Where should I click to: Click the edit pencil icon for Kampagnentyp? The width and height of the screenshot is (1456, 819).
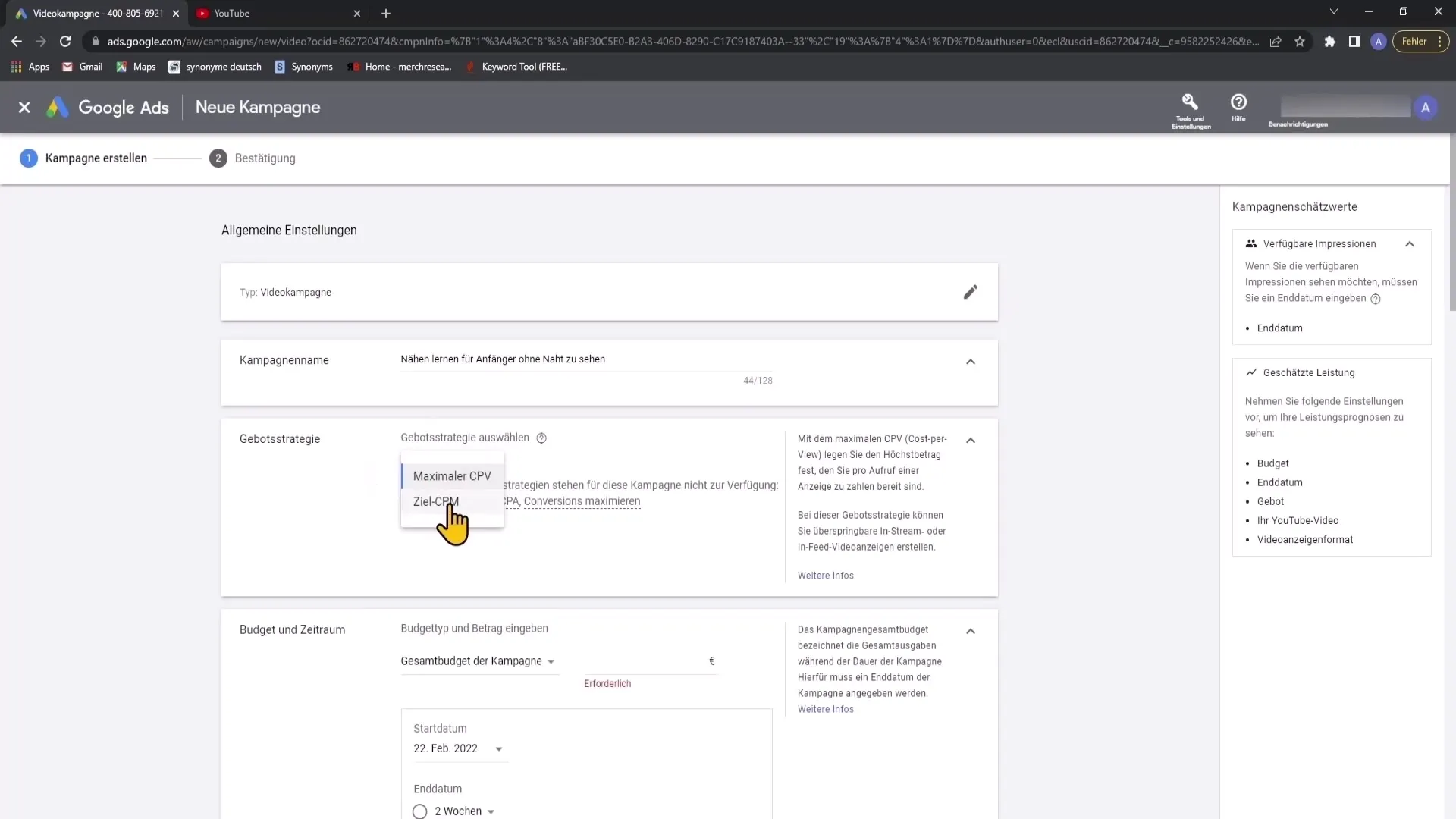coord(969,292)
